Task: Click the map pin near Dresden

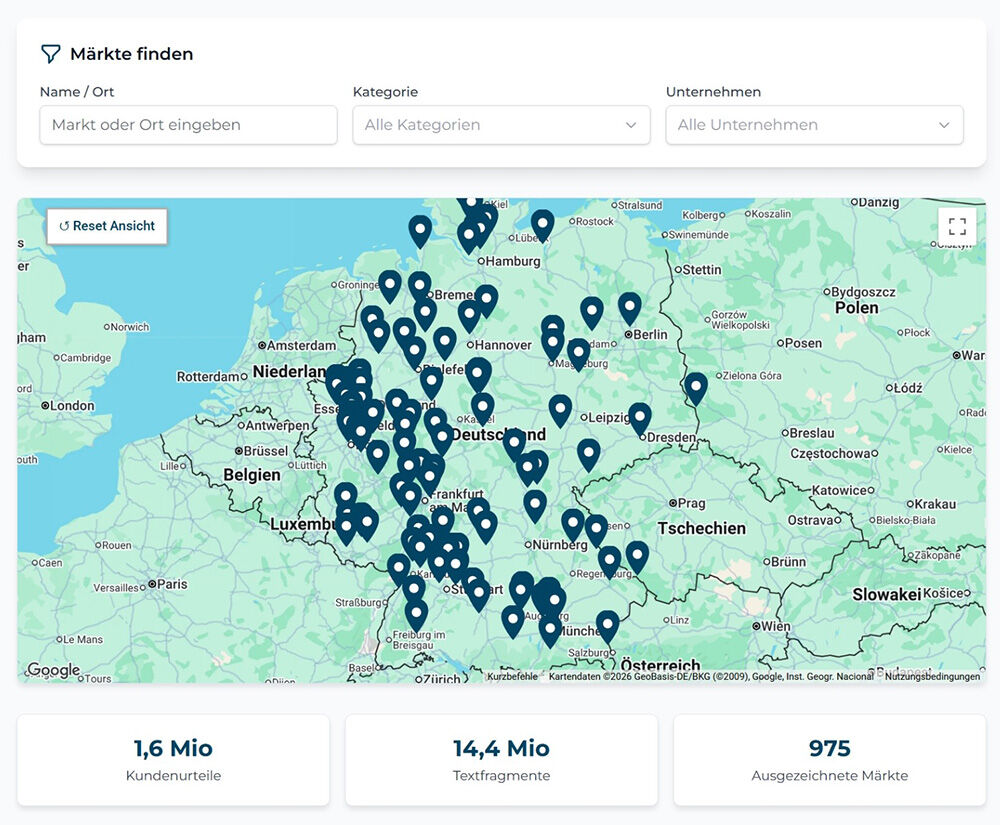Action: coord(640,420)
